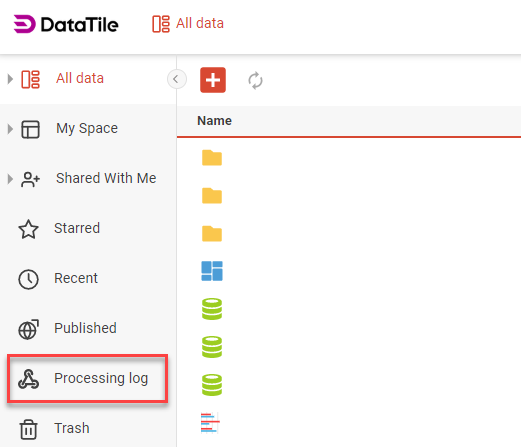
Task: Select the Shared With Me label
Action: point(106,178)
